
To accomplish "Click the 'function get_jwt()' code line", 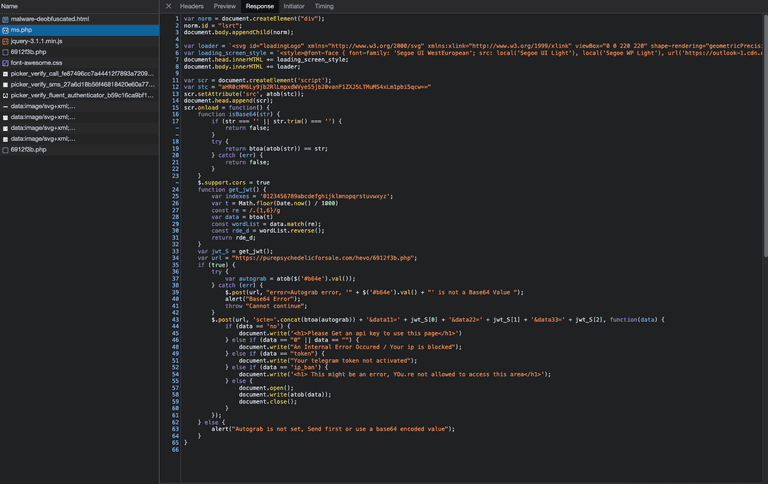I will (232, 190).
